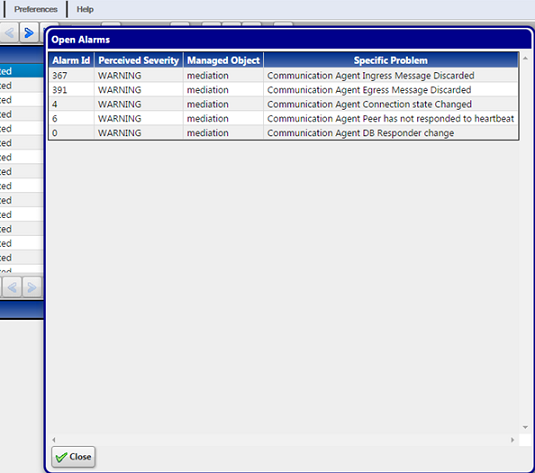Click Communication Agent Peer has not responded row
Image resolution: width=535 pixels, height=473 pixels.
tap(284, 118)
